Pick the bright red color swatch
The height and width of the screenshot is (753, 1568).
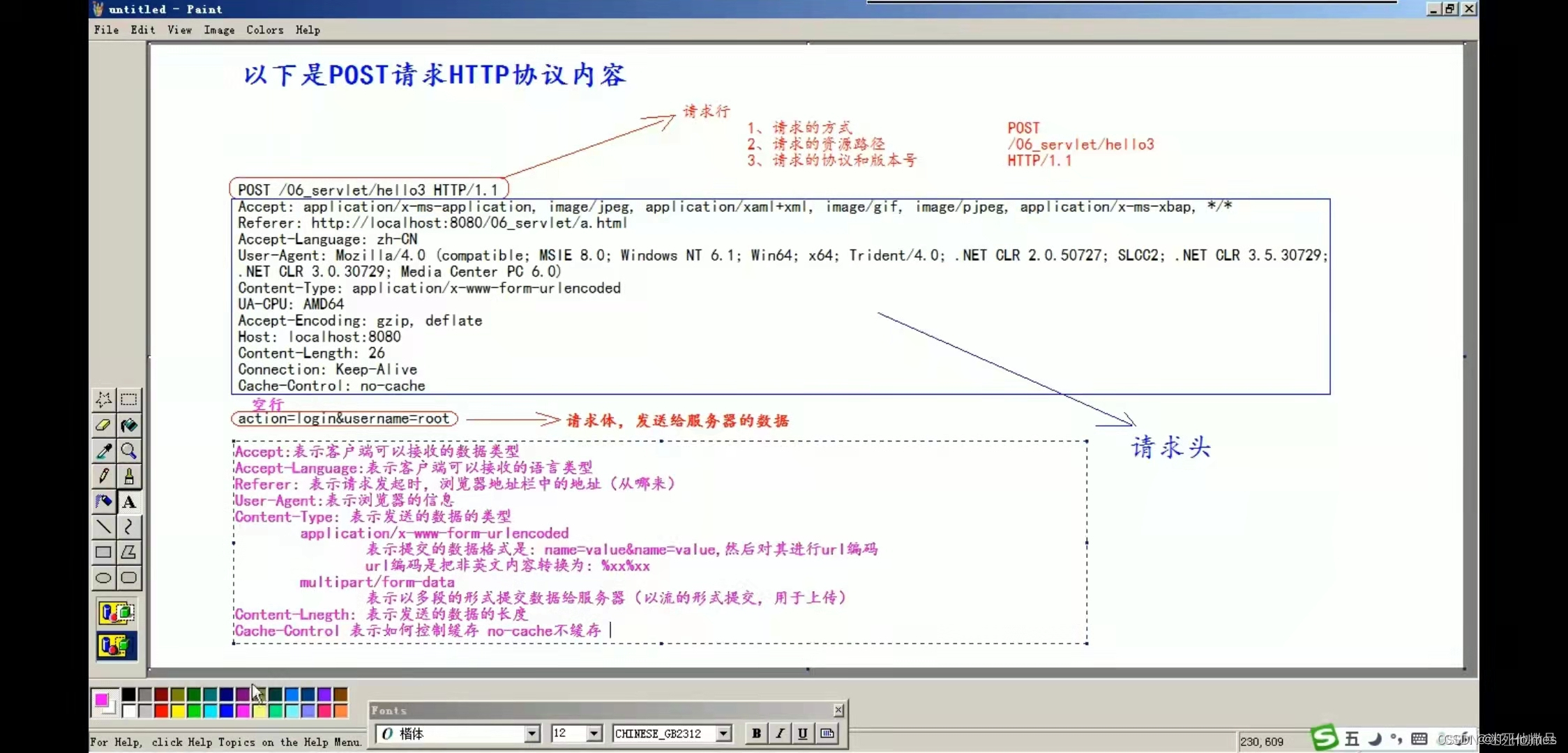[161, 710]
